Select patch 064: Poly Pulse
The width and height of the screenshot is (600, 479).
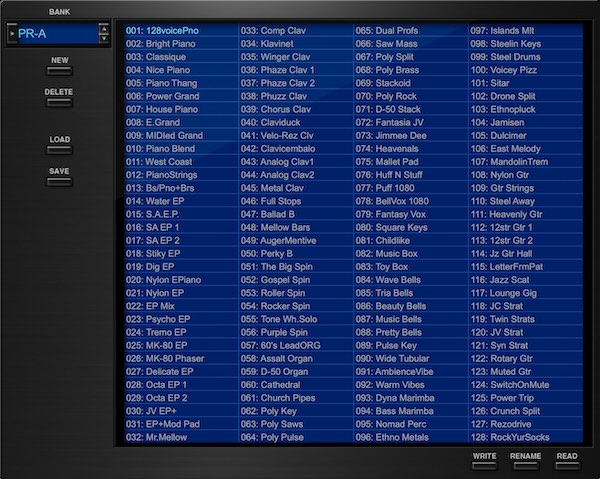[x=296, y=437]
